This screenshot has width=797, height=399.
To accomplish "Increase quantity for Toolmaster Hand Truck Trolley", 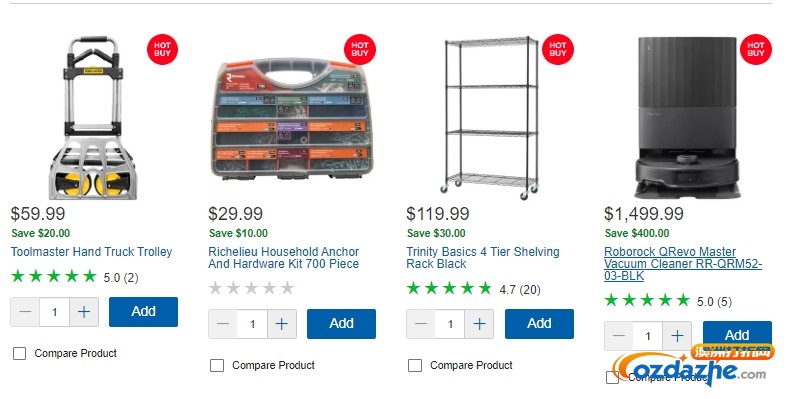I will click(84, 312).
